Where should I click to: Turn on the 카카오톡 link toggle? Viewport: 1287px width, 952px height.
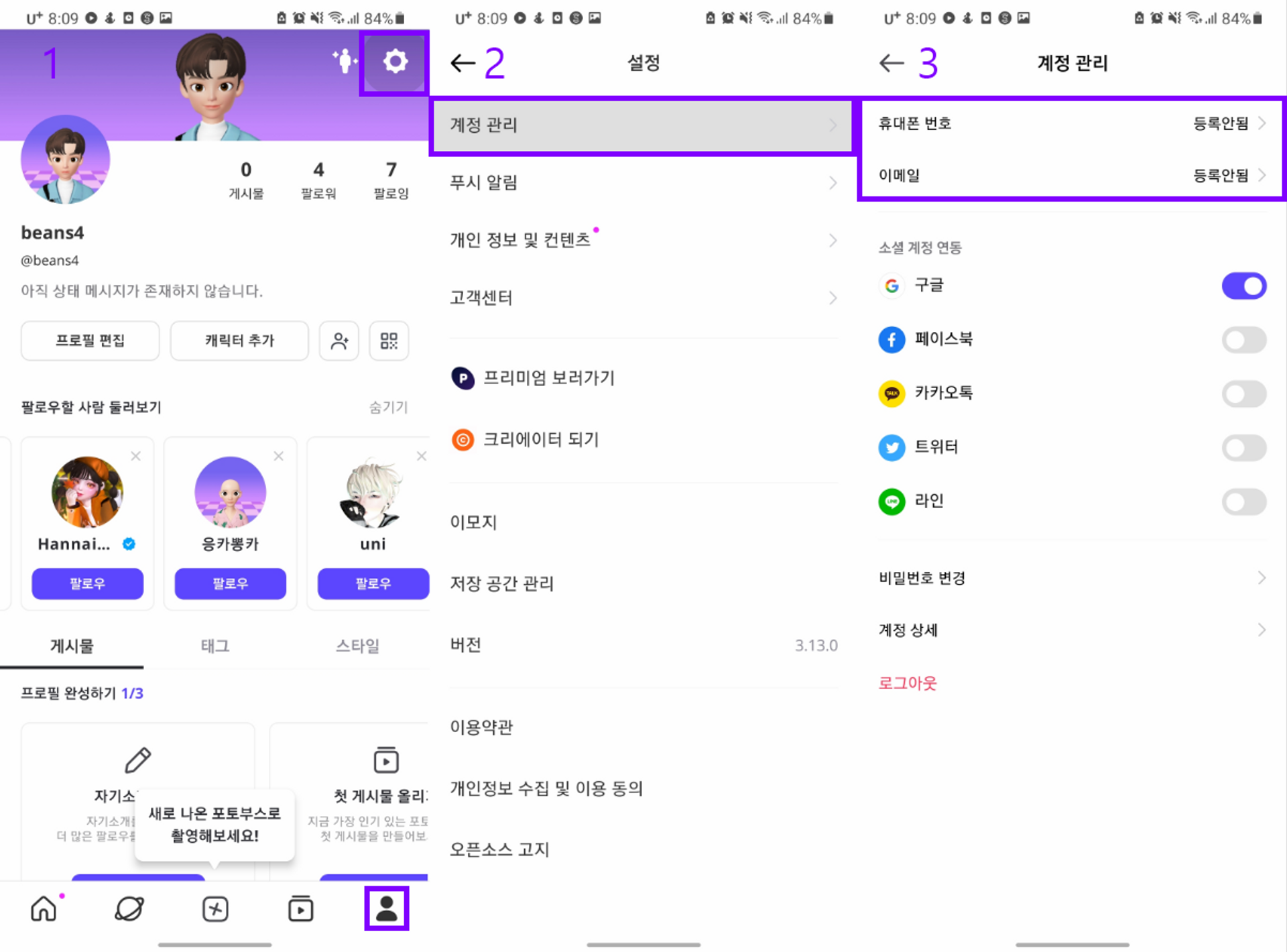coord(1244,394)
